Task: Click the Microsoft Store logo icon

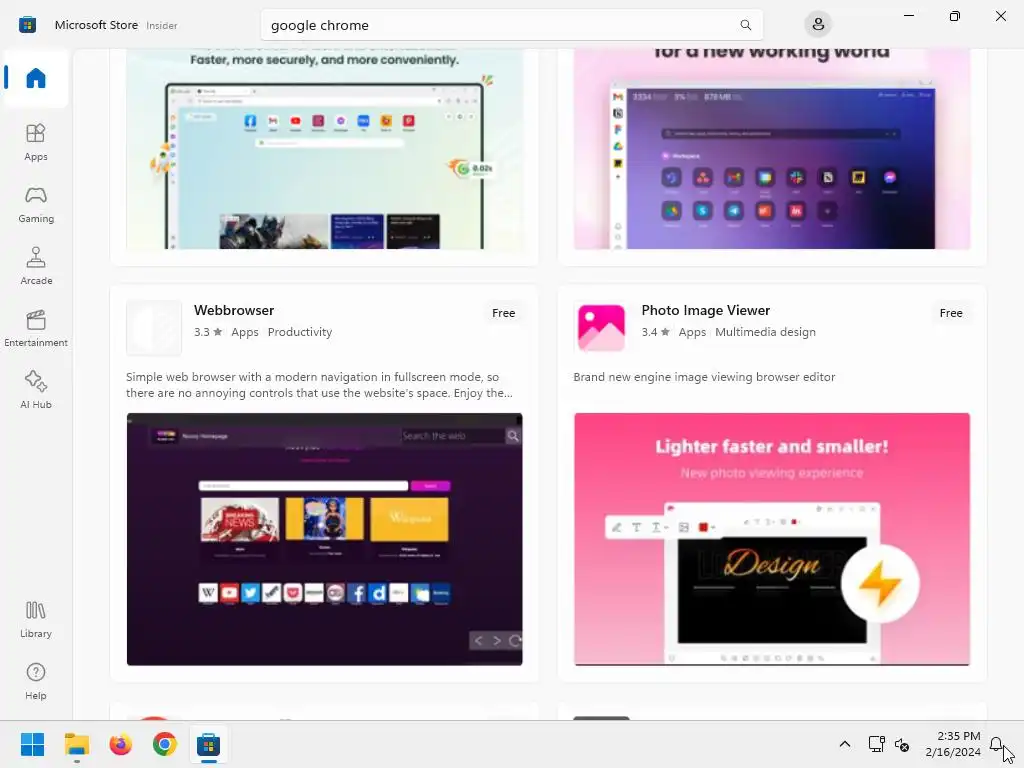Action: [27, 25]
